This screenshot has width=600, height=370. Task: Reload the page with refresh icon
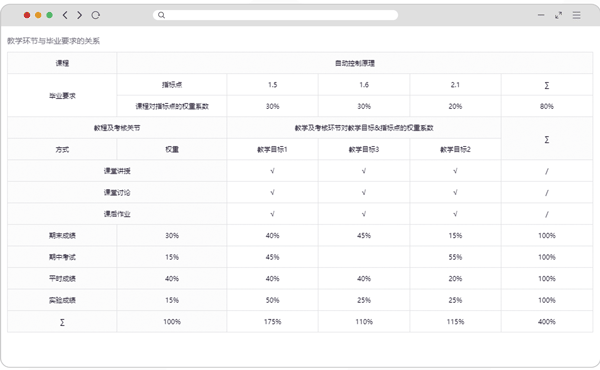pos(96,15)
